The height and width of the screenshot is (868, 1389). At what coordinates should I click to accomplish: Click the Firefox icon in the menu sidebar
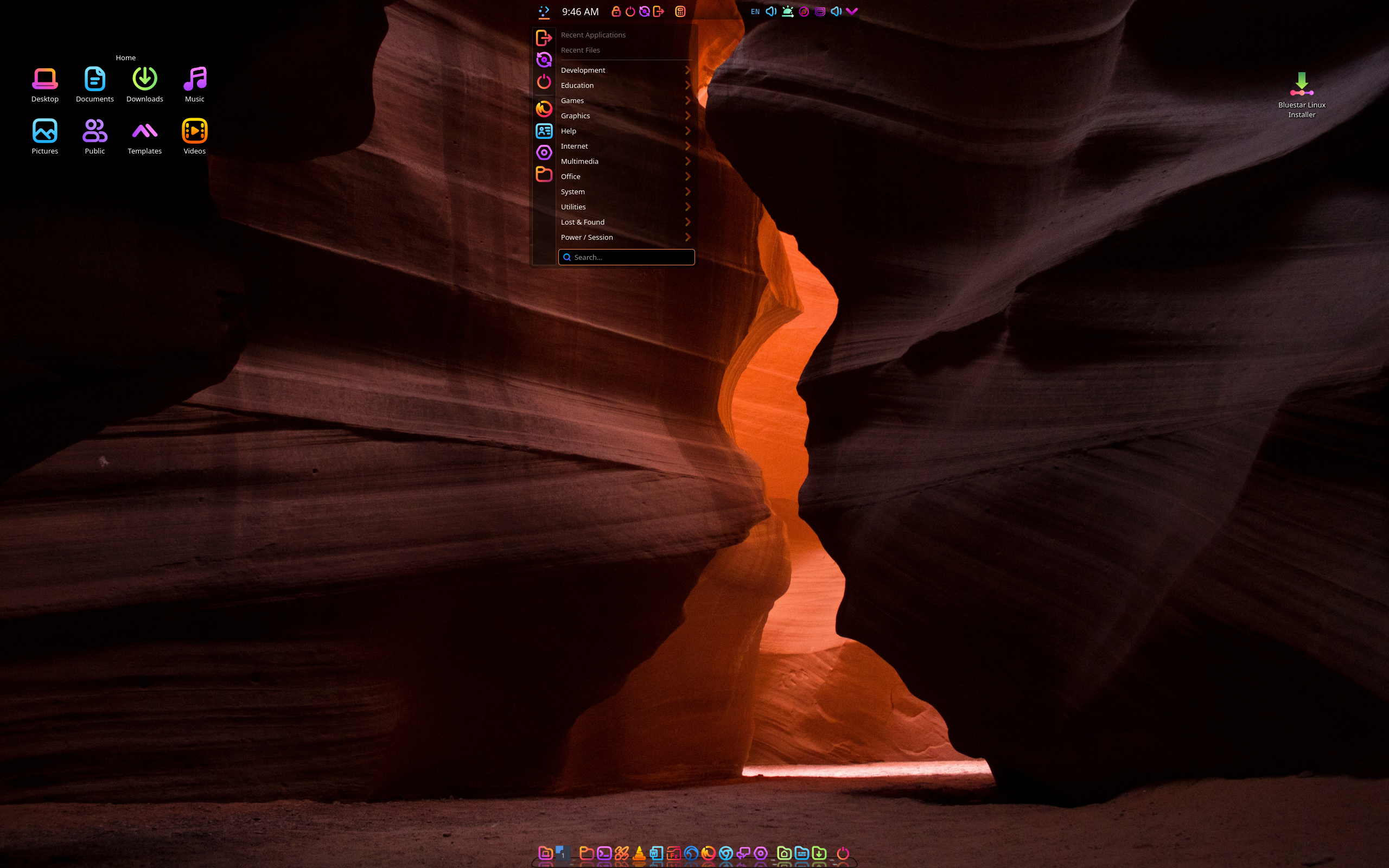click(544, 108)
